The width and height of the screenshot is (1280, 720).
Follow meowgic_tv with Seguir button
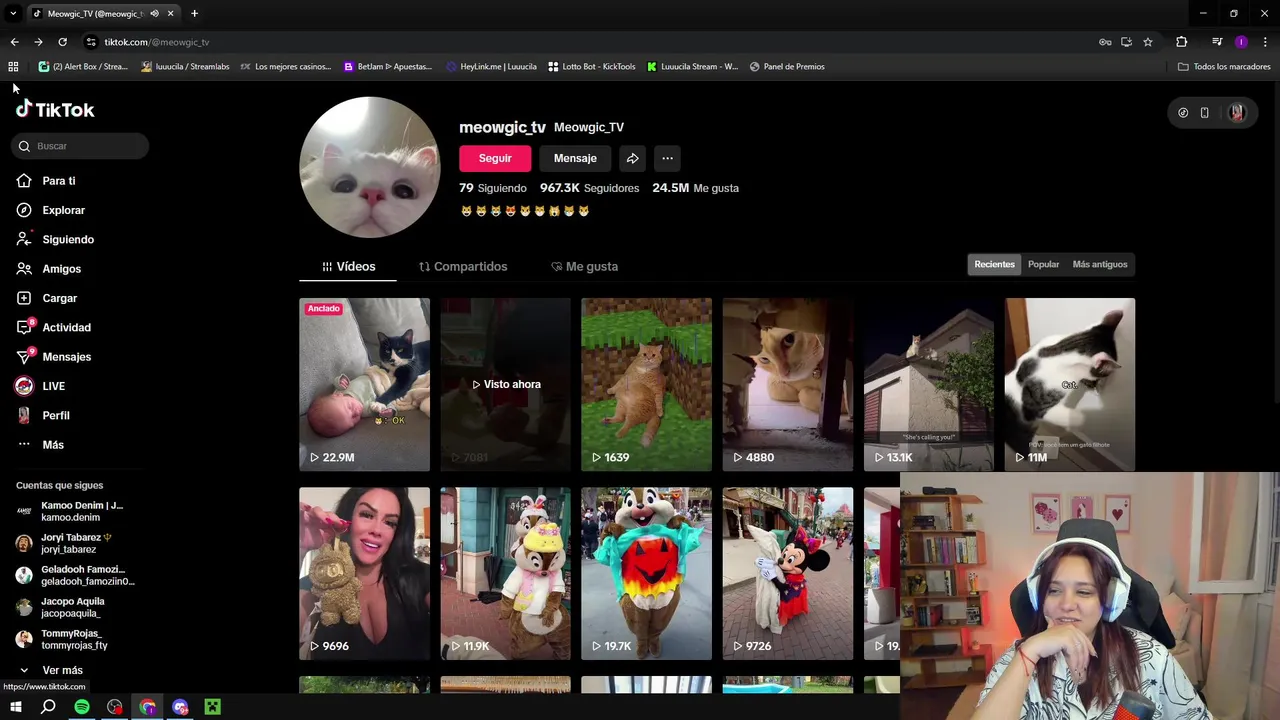495,158
